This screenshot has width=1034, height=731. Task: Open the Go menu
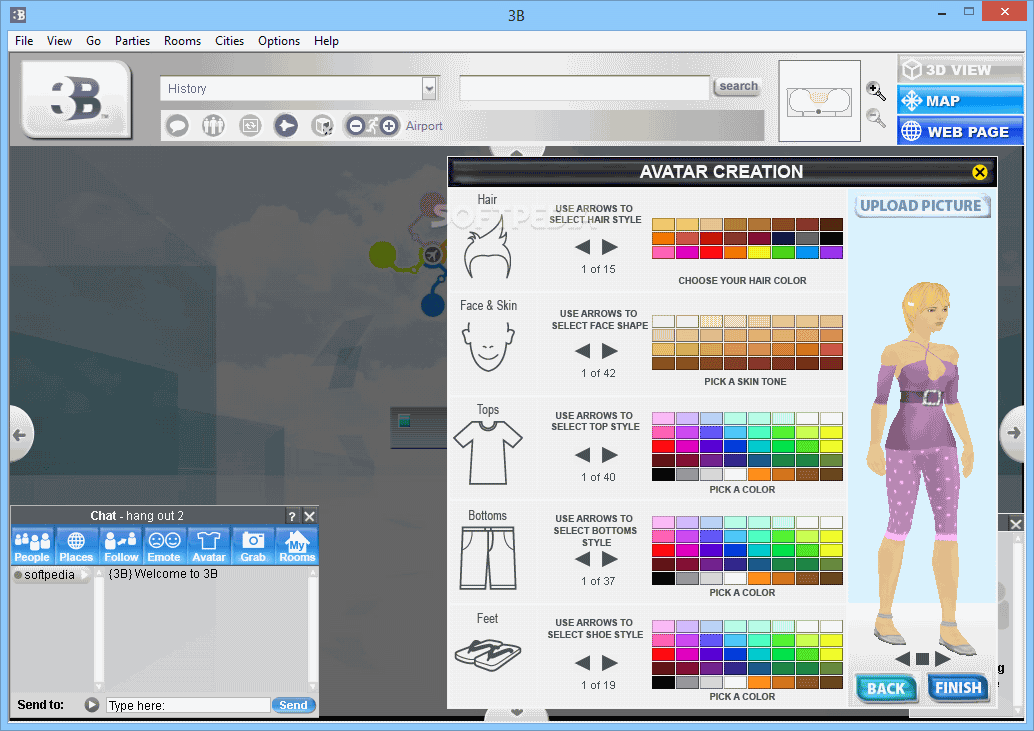tap(94, 41)
